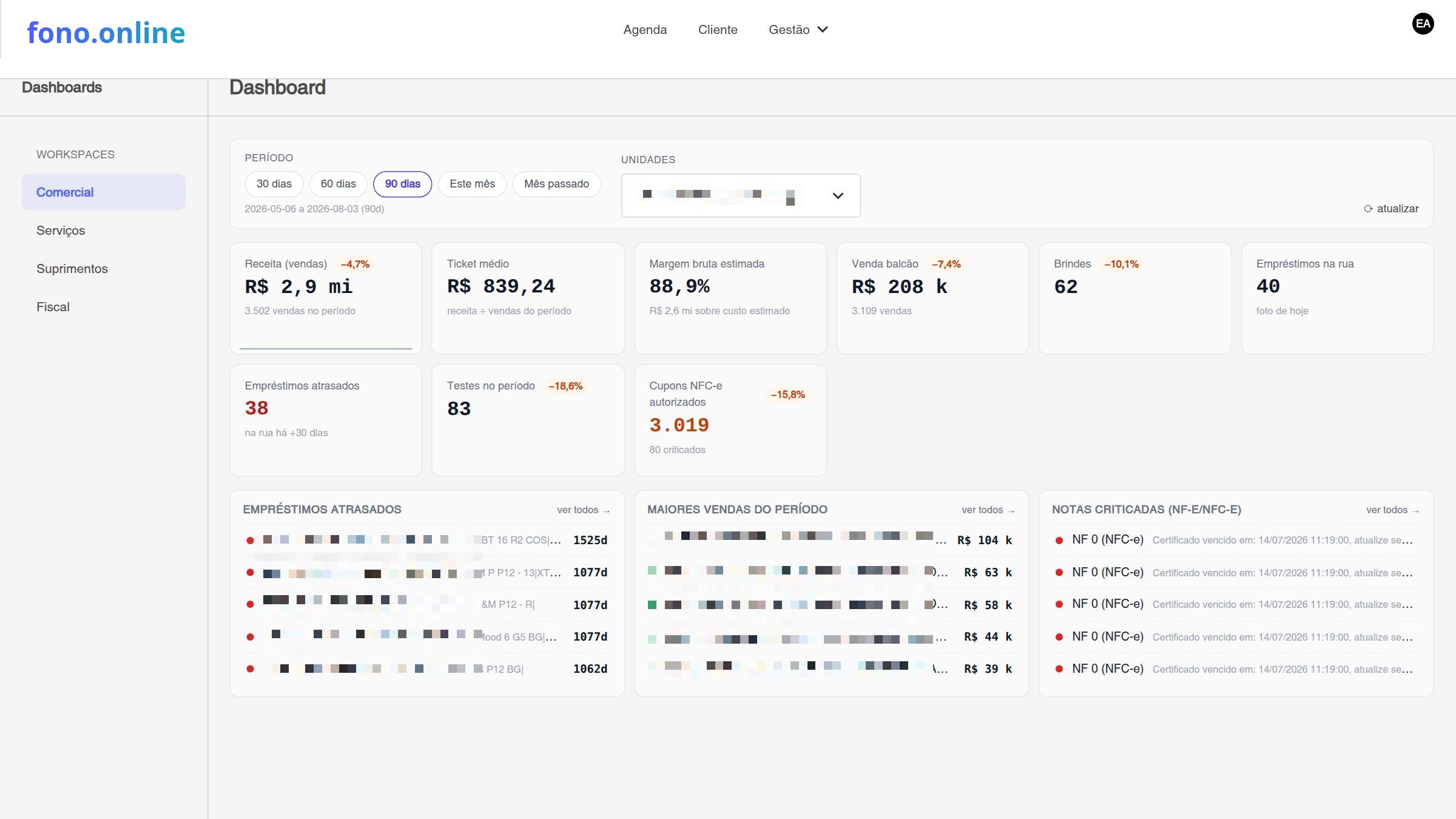
Task: Open the Unidades dropdown
Action: pyautogui.click(x=741, y=195)
